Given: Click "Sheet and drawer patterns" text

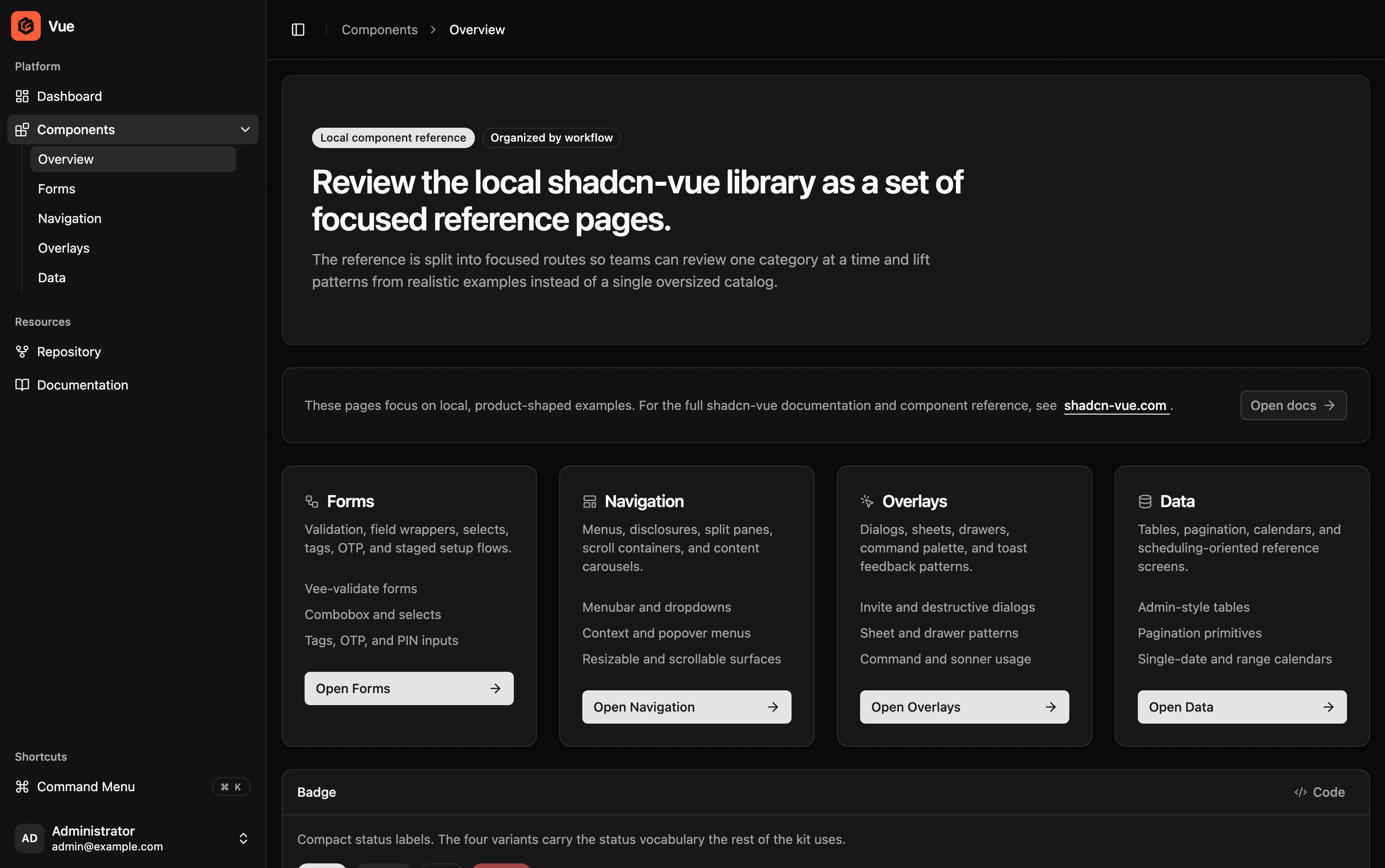Looking at the screenshot, I should pyautogui.click(x=939, y=633).
